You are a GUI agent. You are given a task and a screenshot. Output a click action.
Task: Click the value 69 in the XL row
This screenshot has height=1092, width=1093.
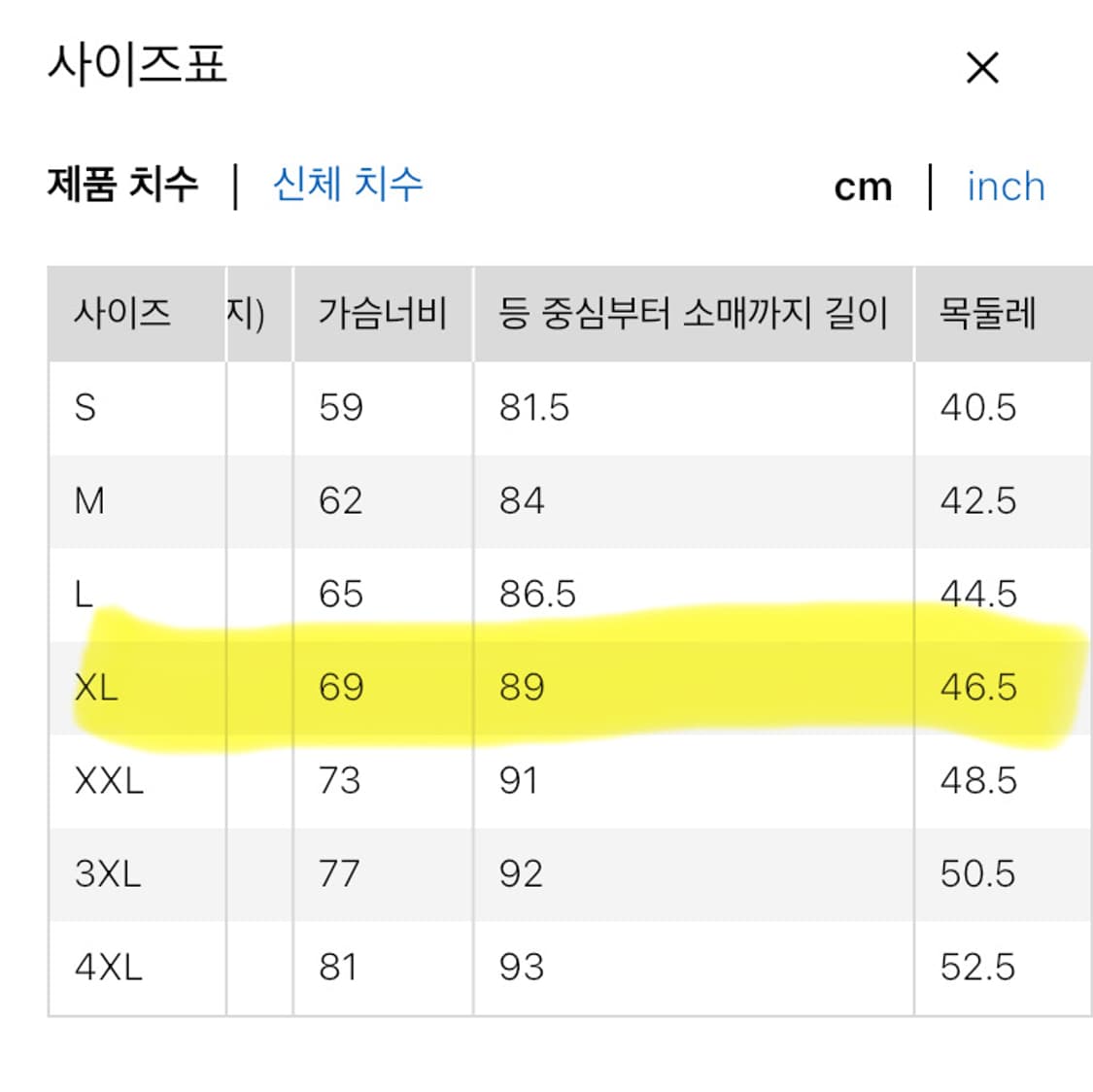pyautogui.click(x=339, y=689)
